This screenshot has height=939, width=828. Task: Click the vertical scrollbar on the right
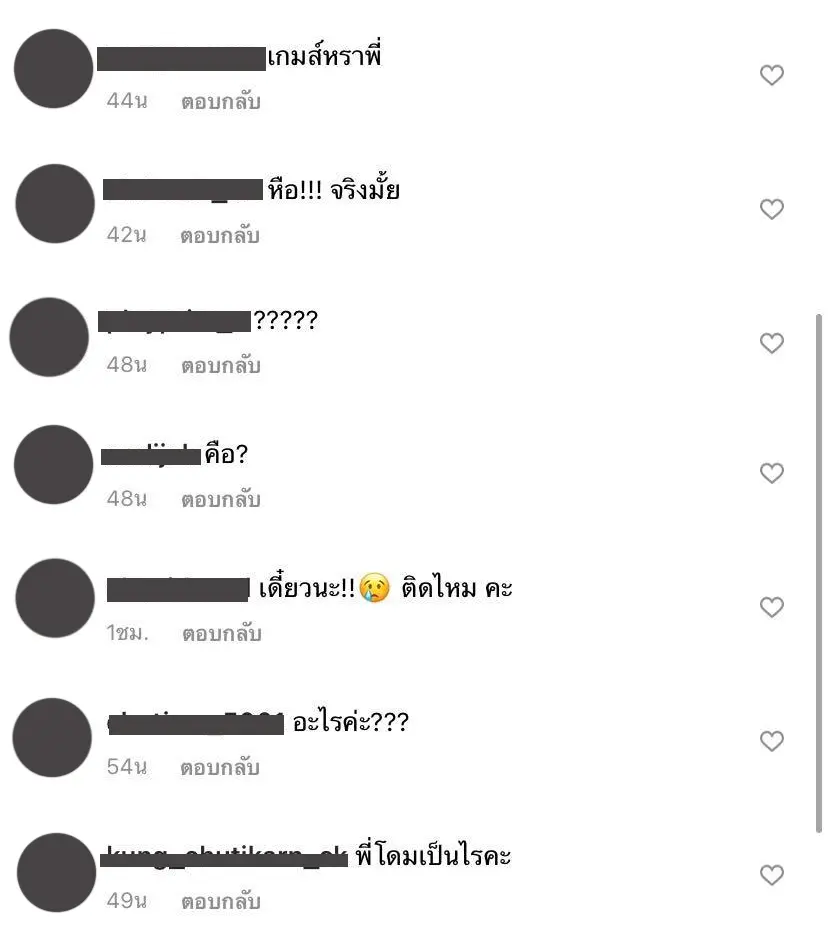click(818, 572)
